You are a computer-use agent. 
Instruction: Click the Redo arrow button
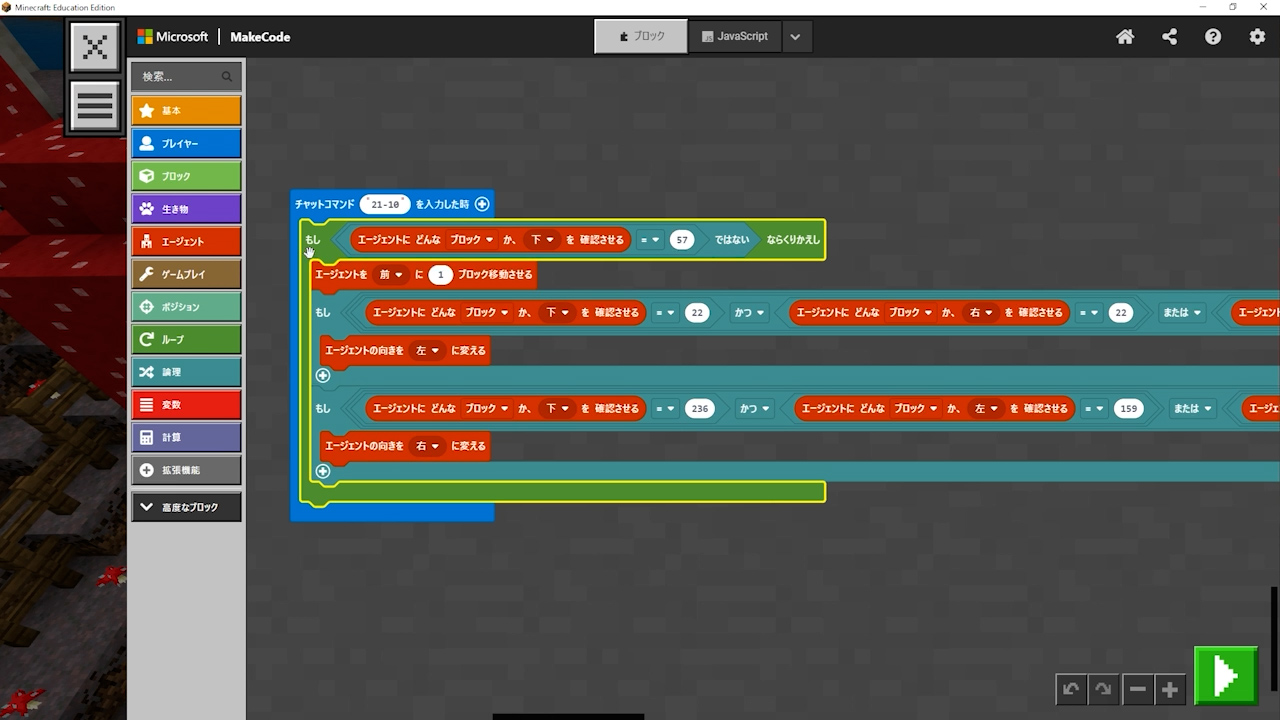tap(1103, 689)
